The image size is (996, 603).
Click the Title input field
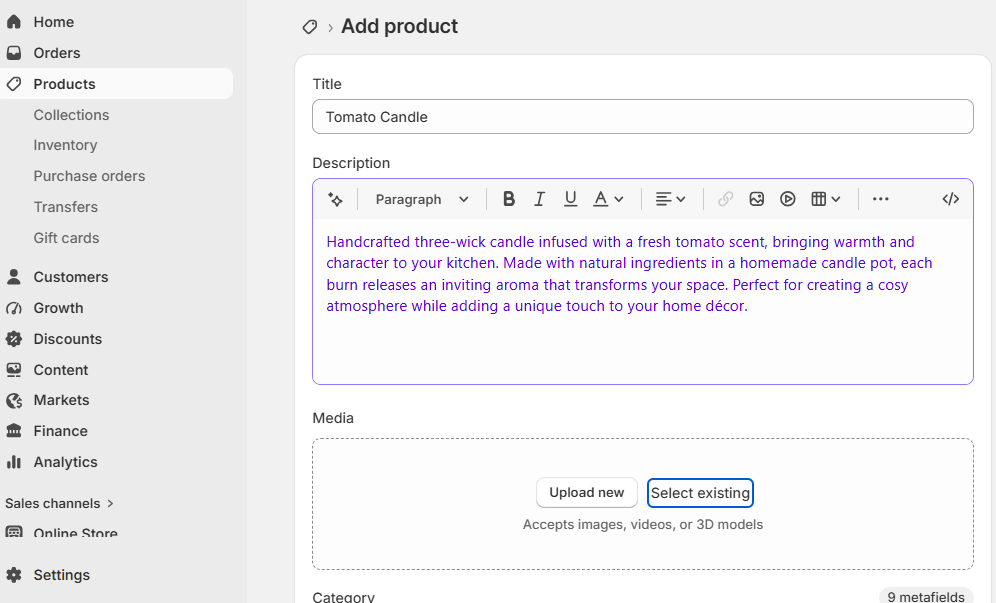[643, 117]
